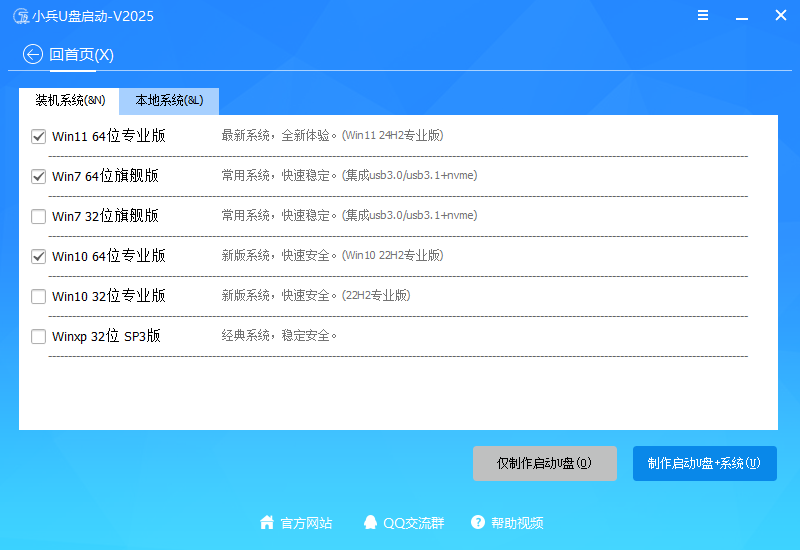Click the Win10 64位专业版 label
This screenshot has height=550, width=800.
(109, 256)
